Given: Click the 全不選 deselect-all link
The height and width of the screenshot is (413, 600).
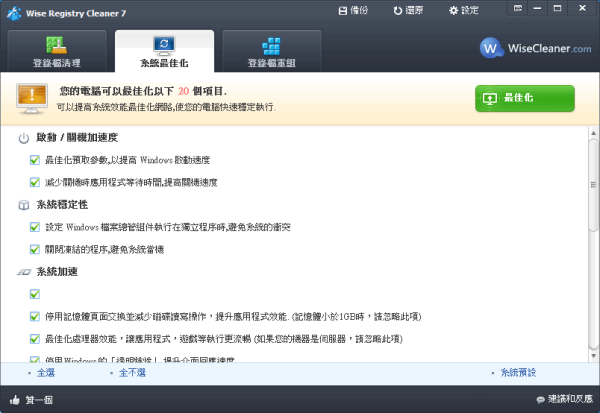Looking at the screenshot, I should pyautogui.click(x=132, y=373).
